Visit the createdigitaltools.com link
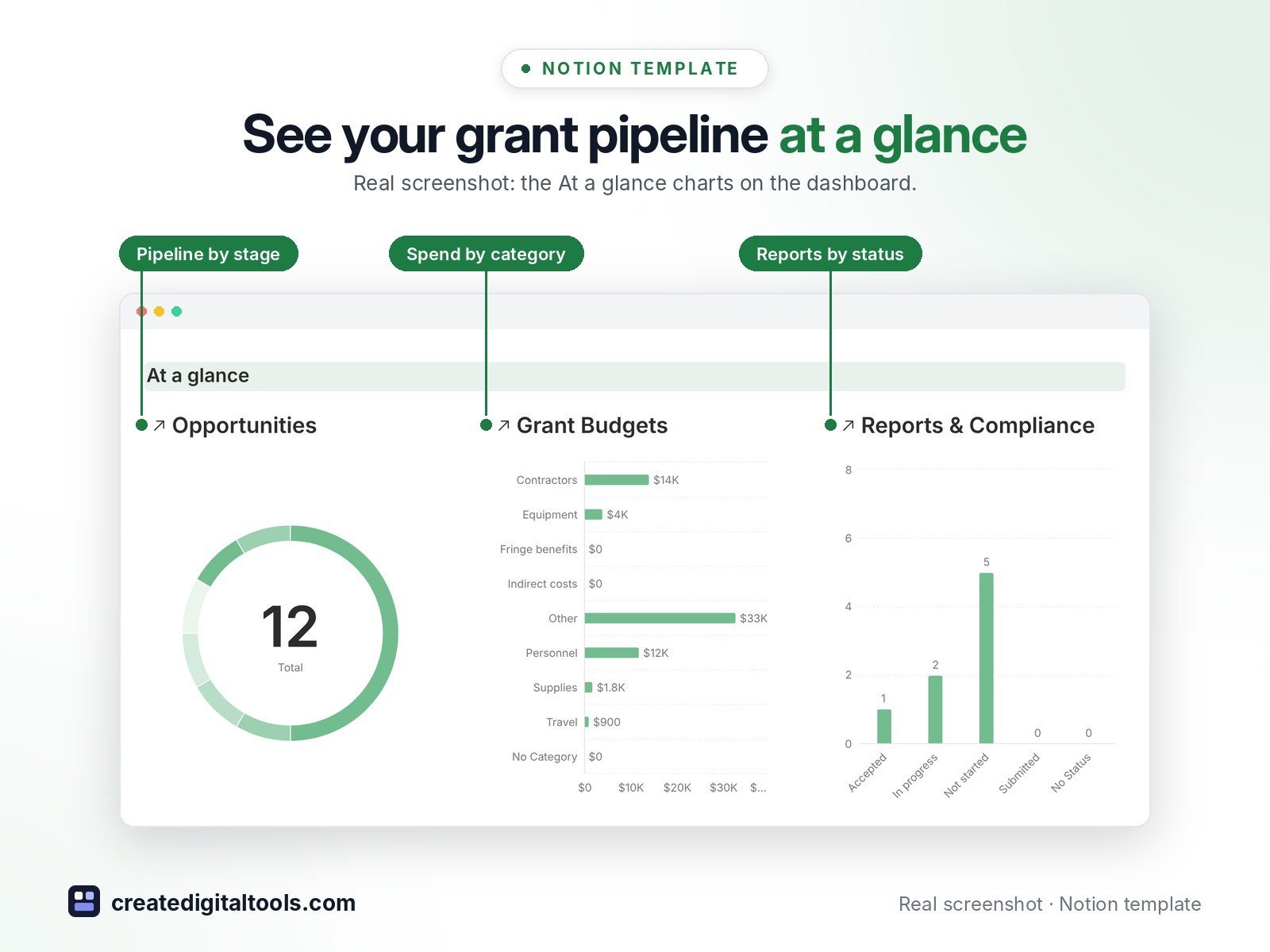 [233, 903]
